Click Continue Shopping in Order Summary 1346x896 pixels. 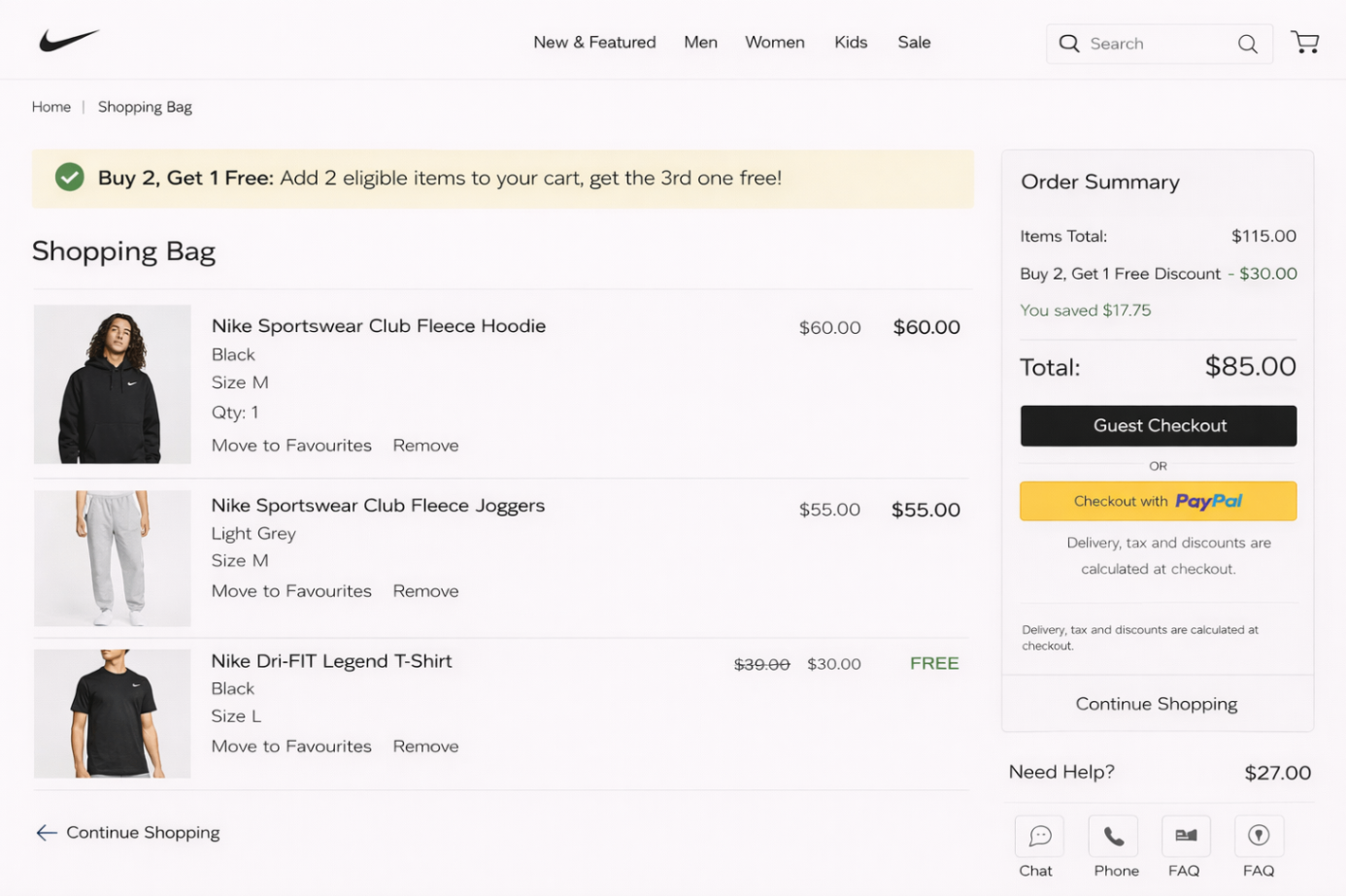coord(1156,703)
